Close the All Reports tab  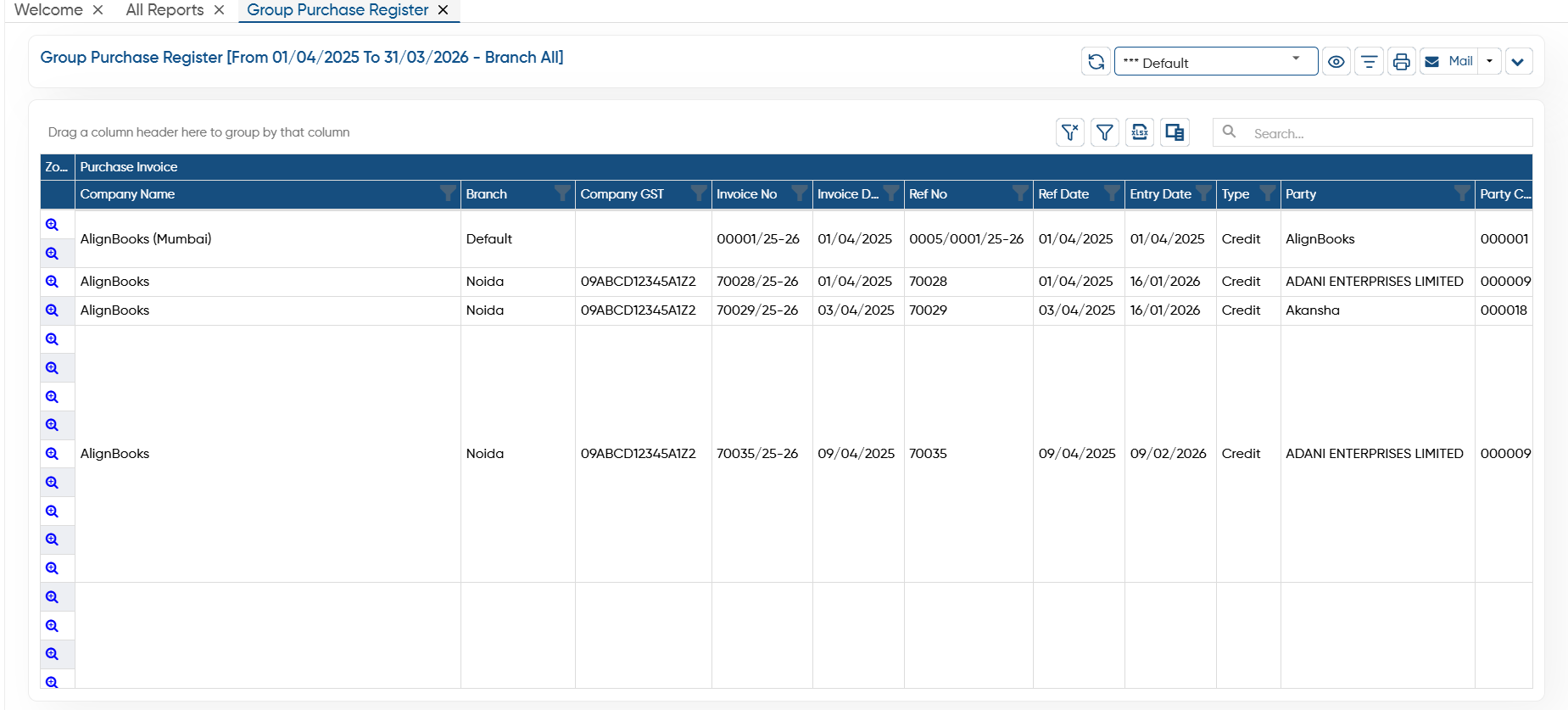point(219,10)
